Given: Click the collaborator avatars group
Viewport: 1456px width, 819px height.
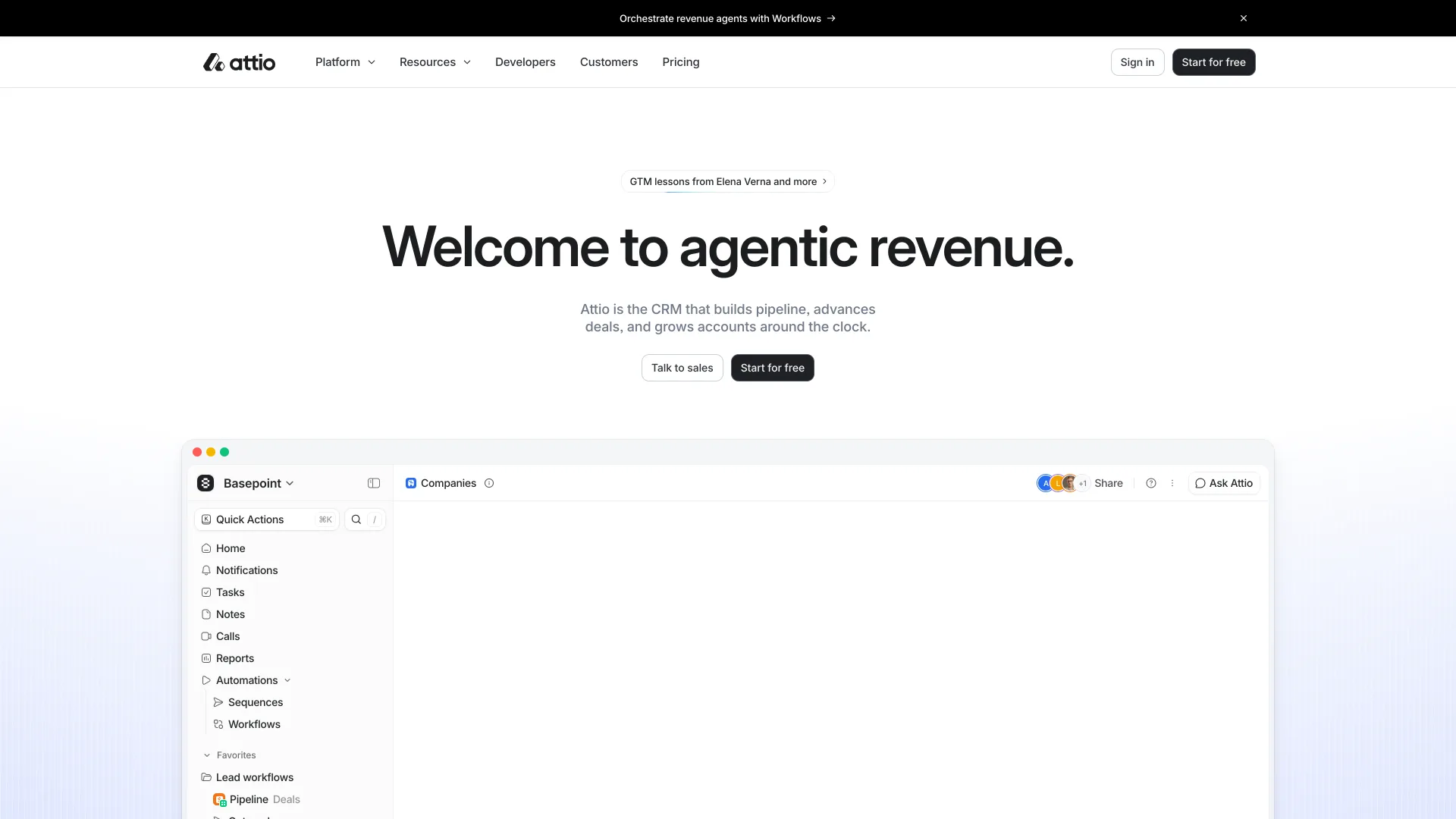Looking at the screenshot, I should 1062,483.
